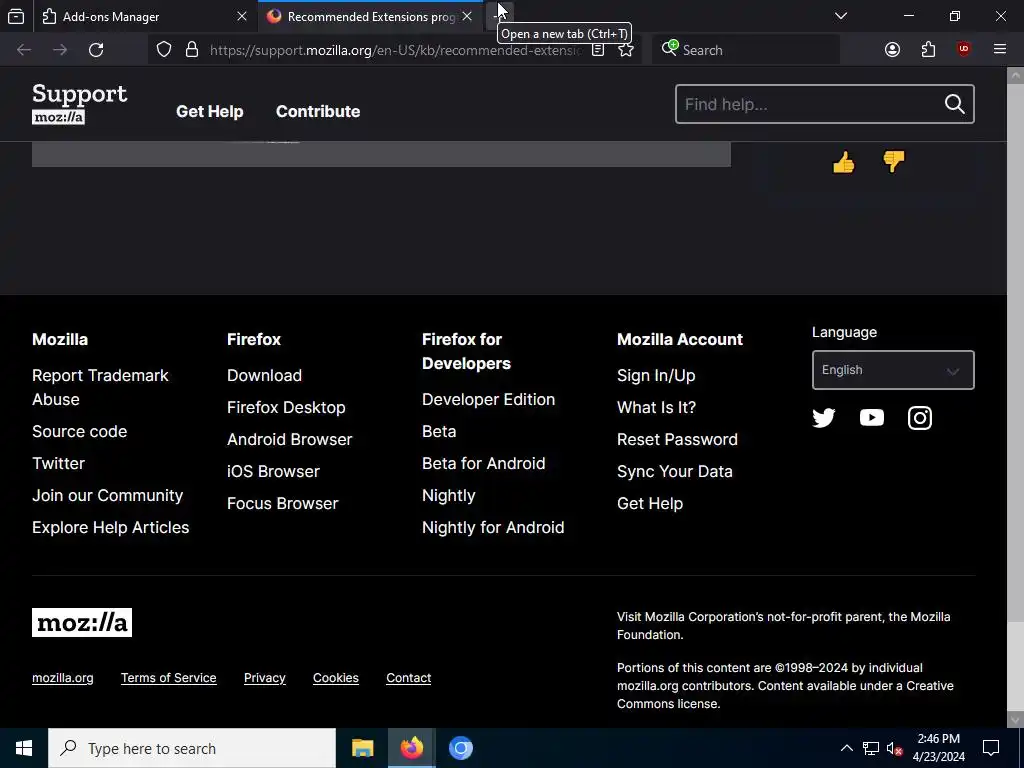This screenshot has width=1024, height=768.
Task: Open the uBlock Origin toolbar icon
Action: (963, 50)
